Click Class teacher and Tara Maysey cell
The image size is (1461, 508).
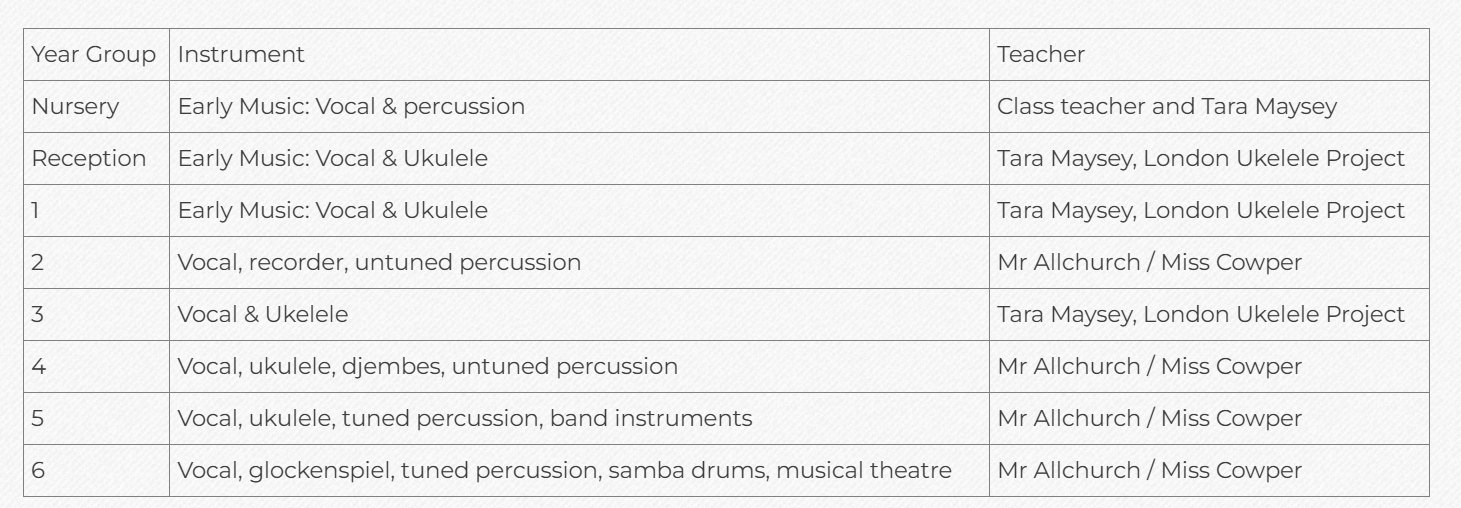[x=1209, y=107]
